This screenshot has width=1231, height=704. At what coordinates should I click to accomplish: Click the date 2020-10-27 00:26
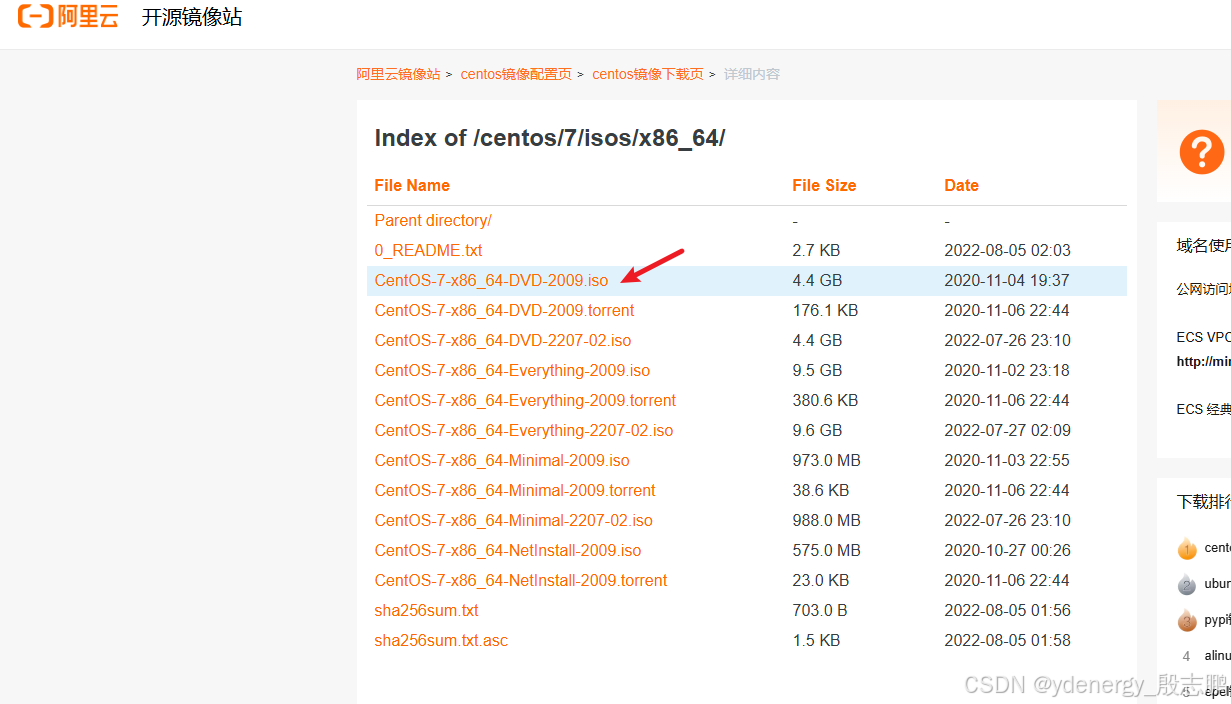point(1007,550)
